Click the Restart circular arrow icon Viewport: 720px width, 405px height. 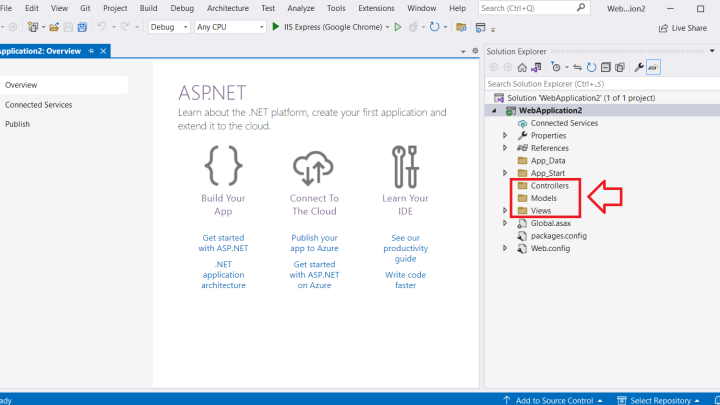(434, 27)
